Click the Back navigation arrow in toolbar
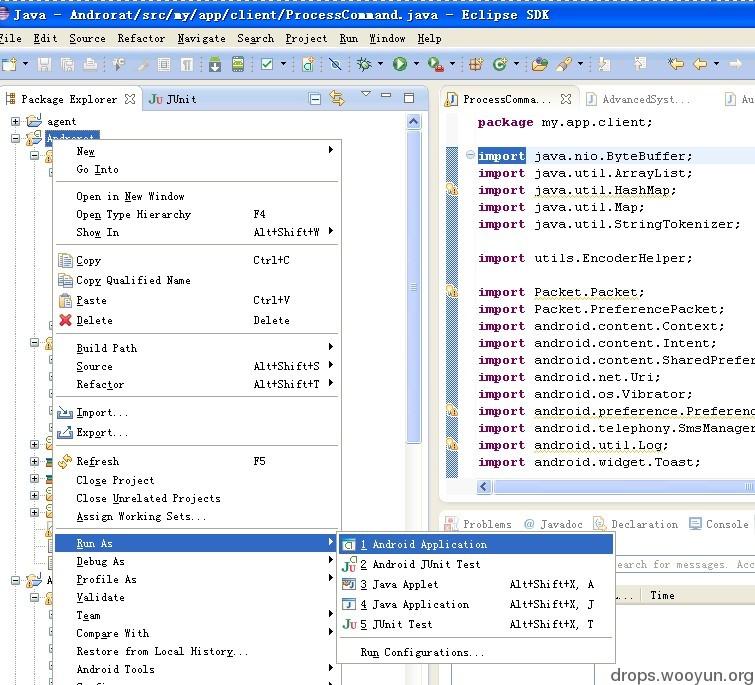Image resolution: width=755 pixels, height=685 pixels. [x=700, y=64]
